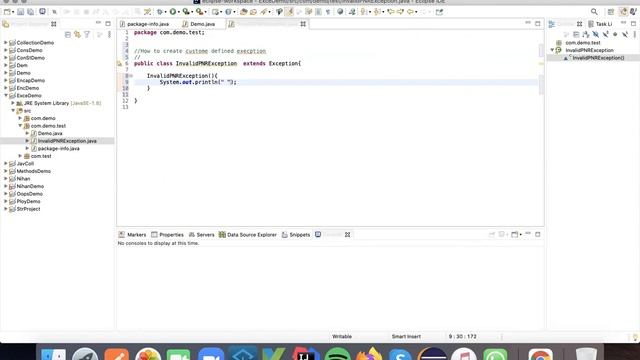Click the 'Writable' status bar entry
Image resolution: width=640 pixels, height=360 pixels.
pos(342,336)
